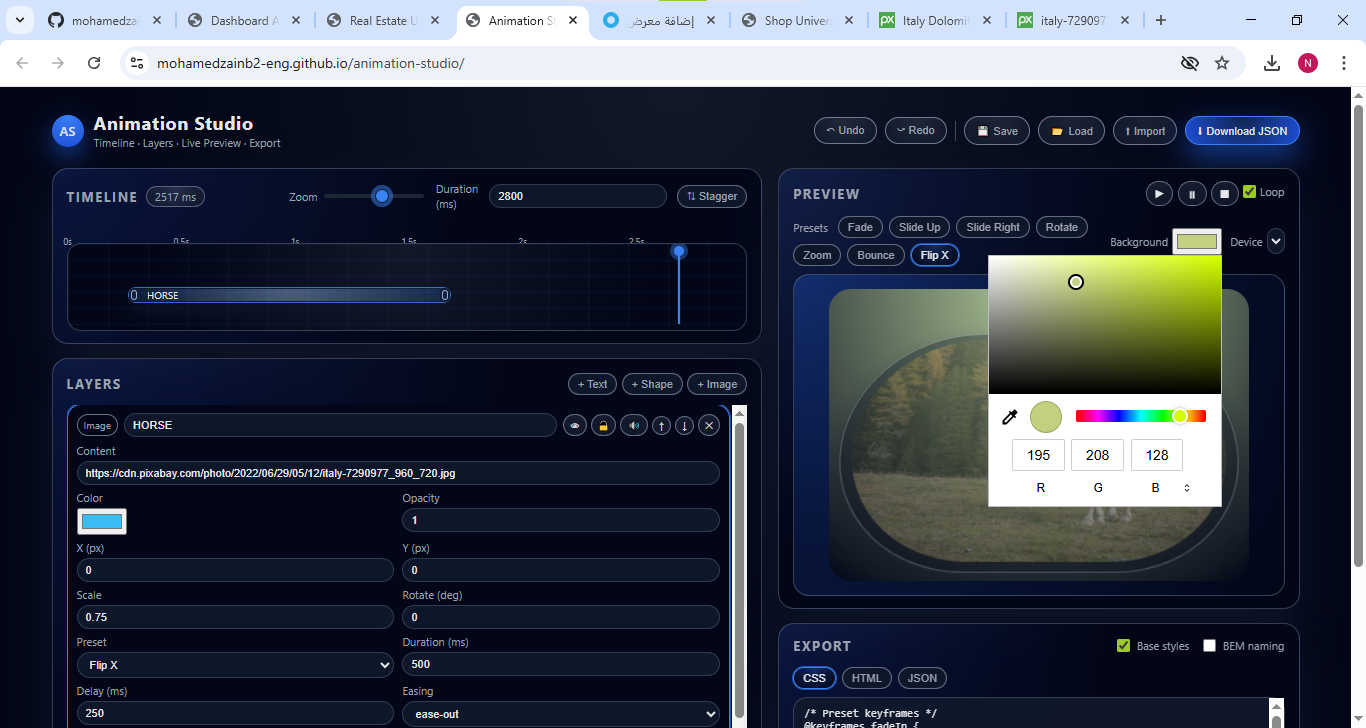Open the Easing dropdown set to ease-out
This screenshot has height=728, width=1366.
point(560,714)
